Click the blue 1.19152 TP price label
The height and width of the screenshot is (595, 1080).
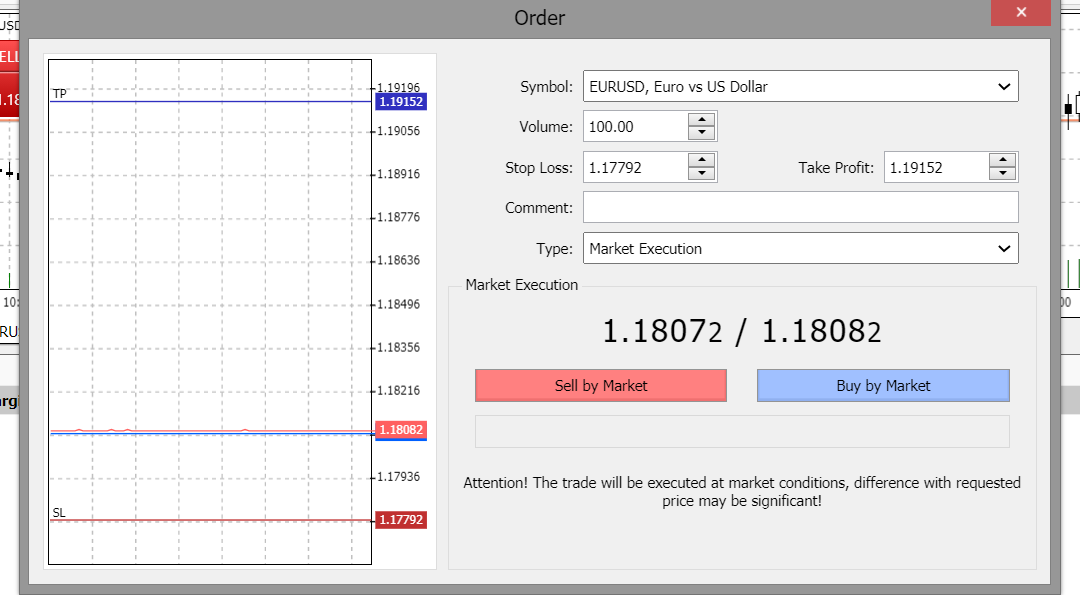pyautogui.click(x=399, y=101)
